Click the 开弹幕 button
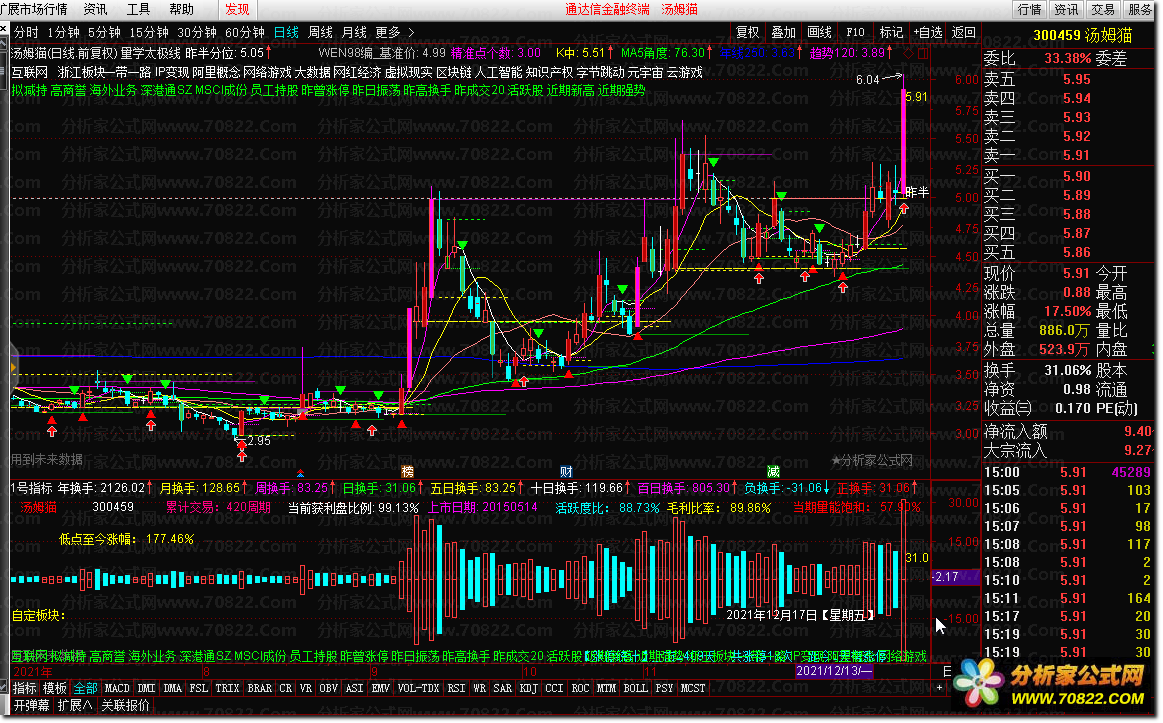This screenshot has width=1163, height=723. (31, 705)
